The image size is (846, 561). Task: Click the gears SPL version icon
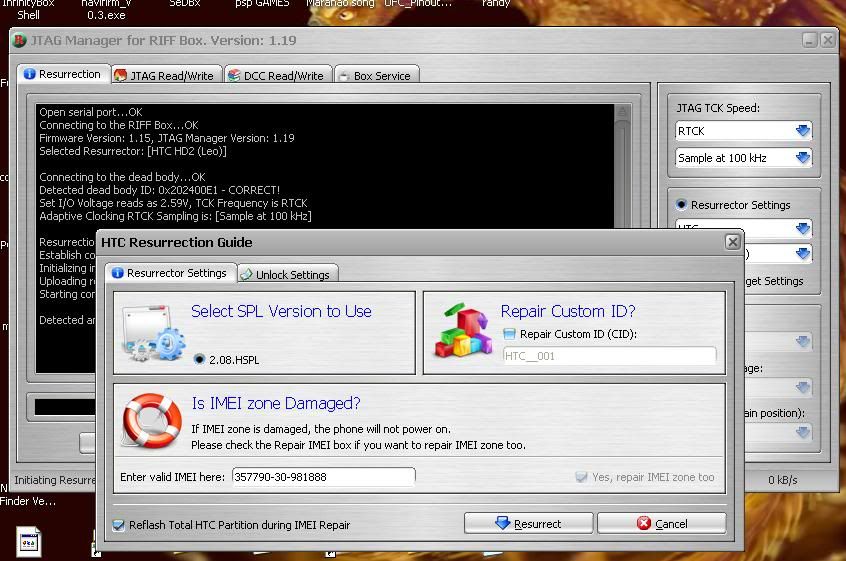154,334
